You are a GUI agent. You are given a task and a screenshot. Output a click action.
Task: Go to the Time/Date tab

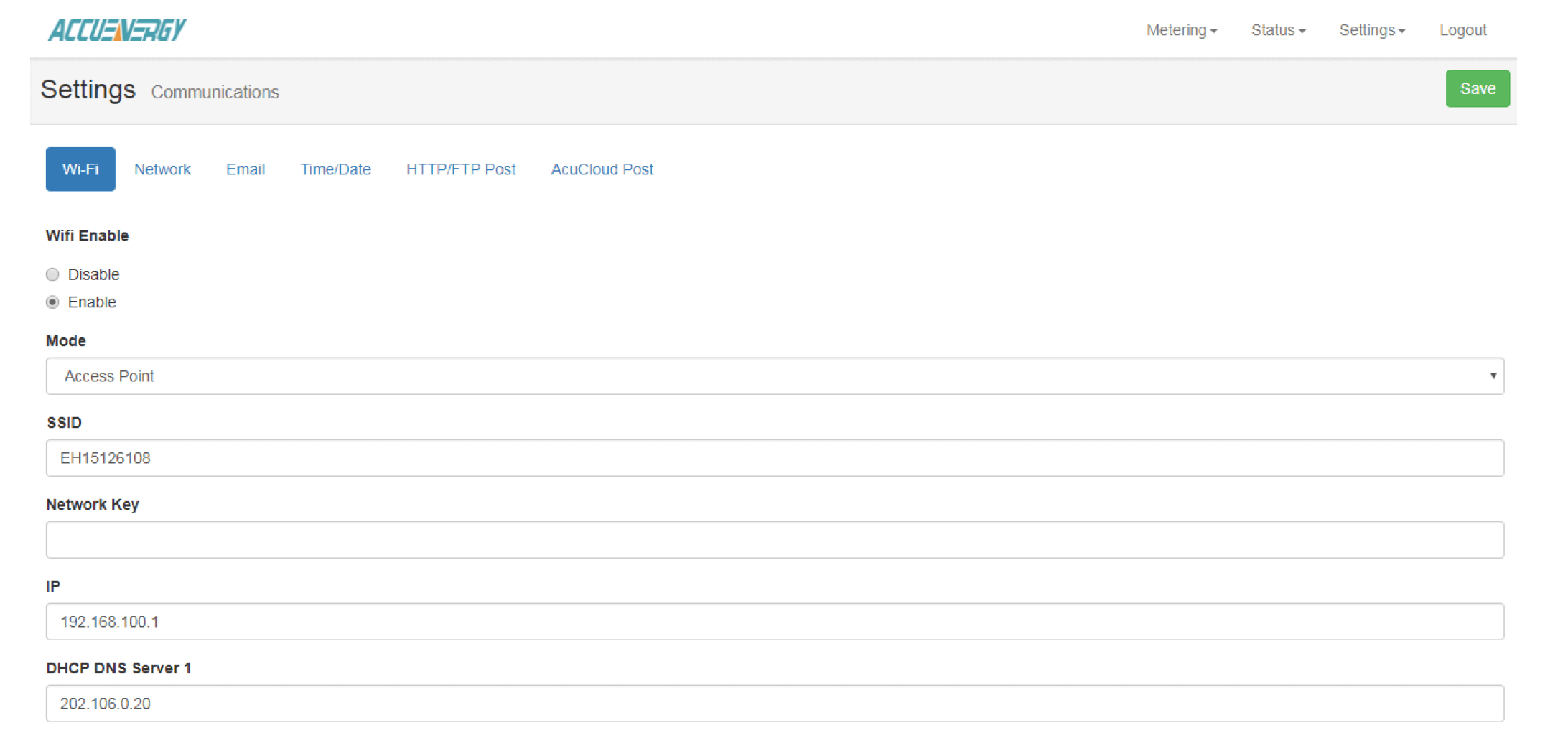coord(335,169)
